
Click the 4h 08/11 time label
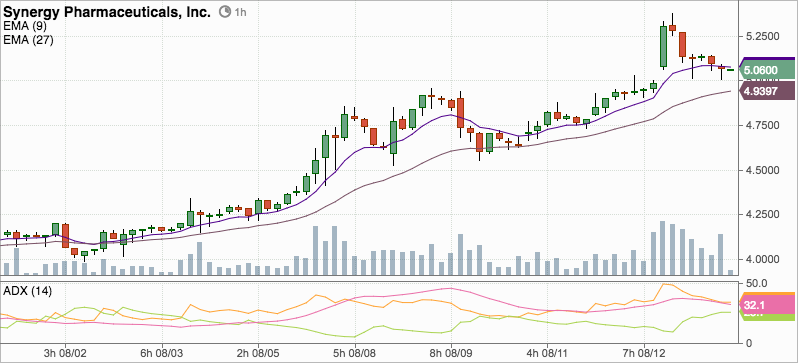tap(548, 352)
